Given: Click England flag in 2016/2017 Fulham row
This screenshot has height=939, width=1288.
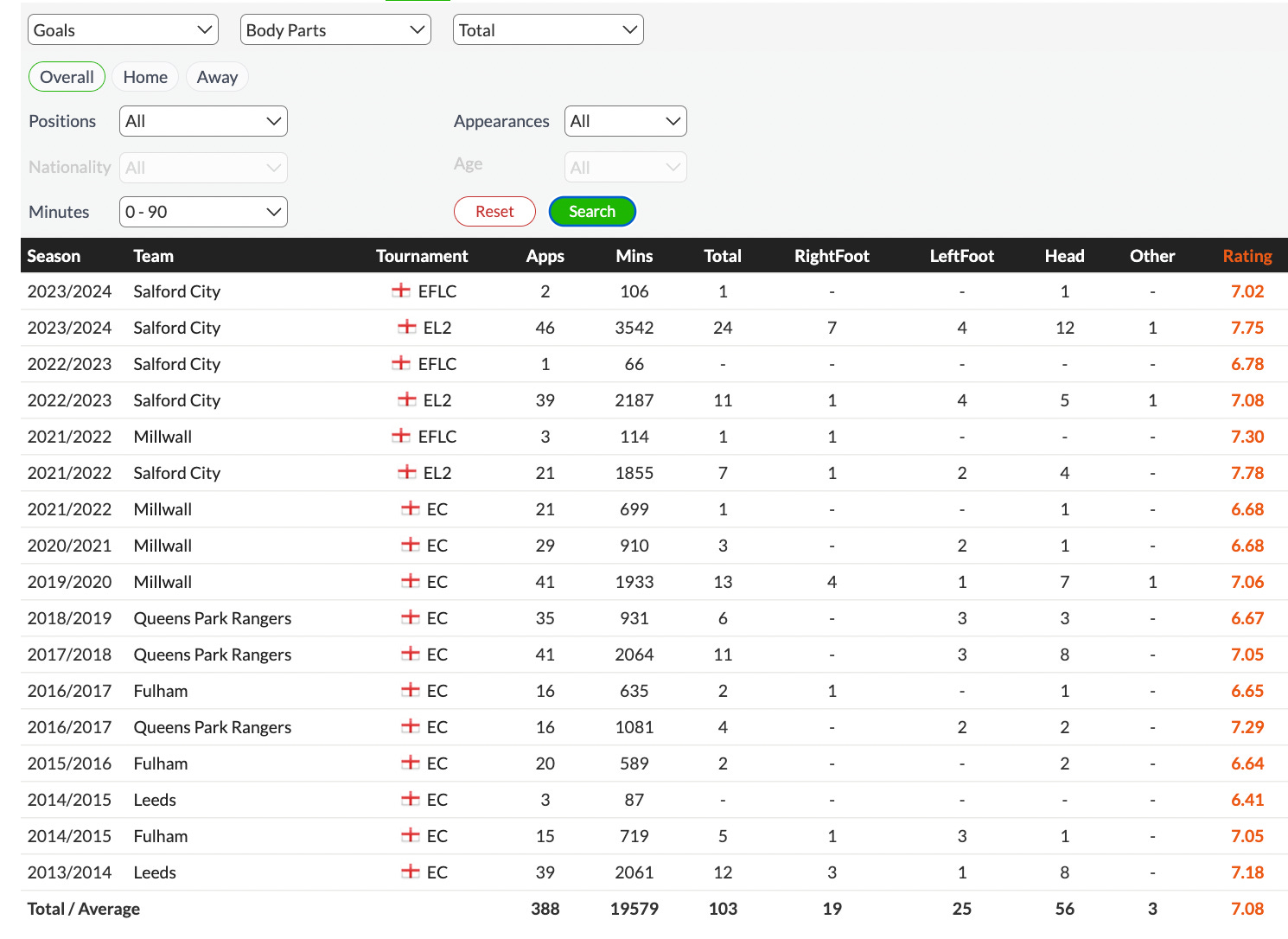Looking at the screenshot, I should (x=411, y=690).
